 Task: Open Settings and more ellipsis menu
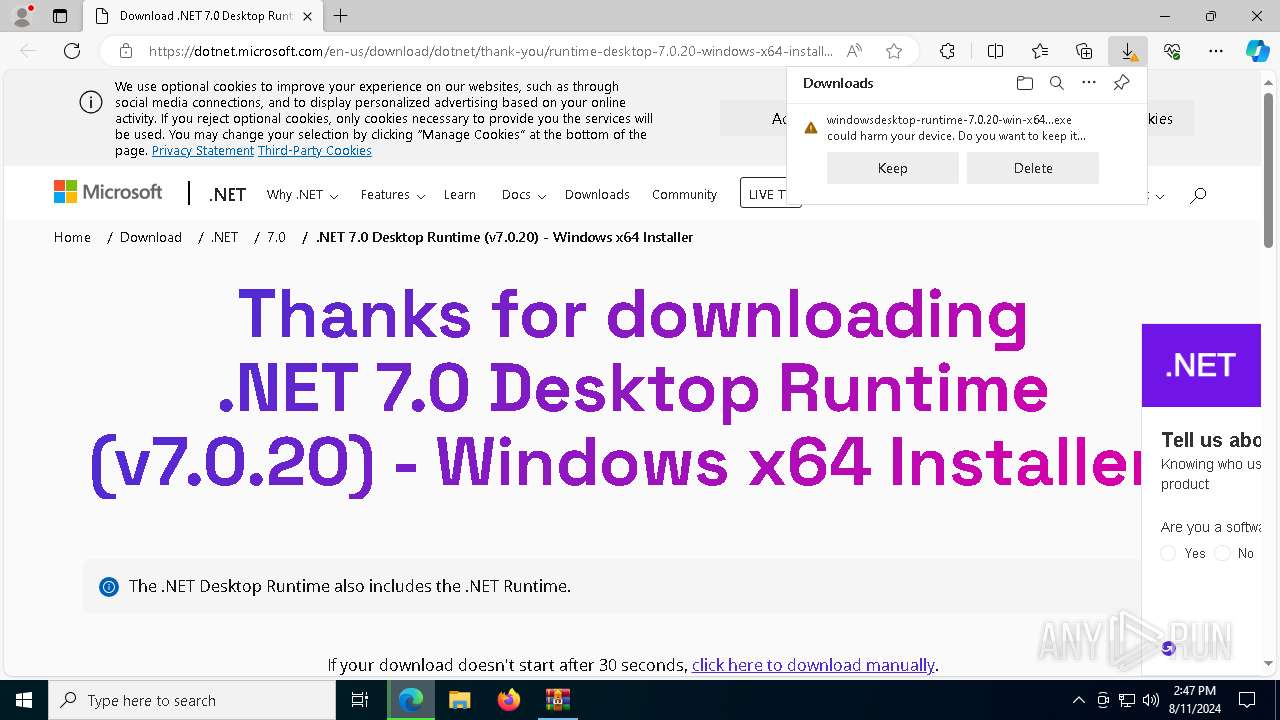pyautogui.click(x=1216, y=51)
